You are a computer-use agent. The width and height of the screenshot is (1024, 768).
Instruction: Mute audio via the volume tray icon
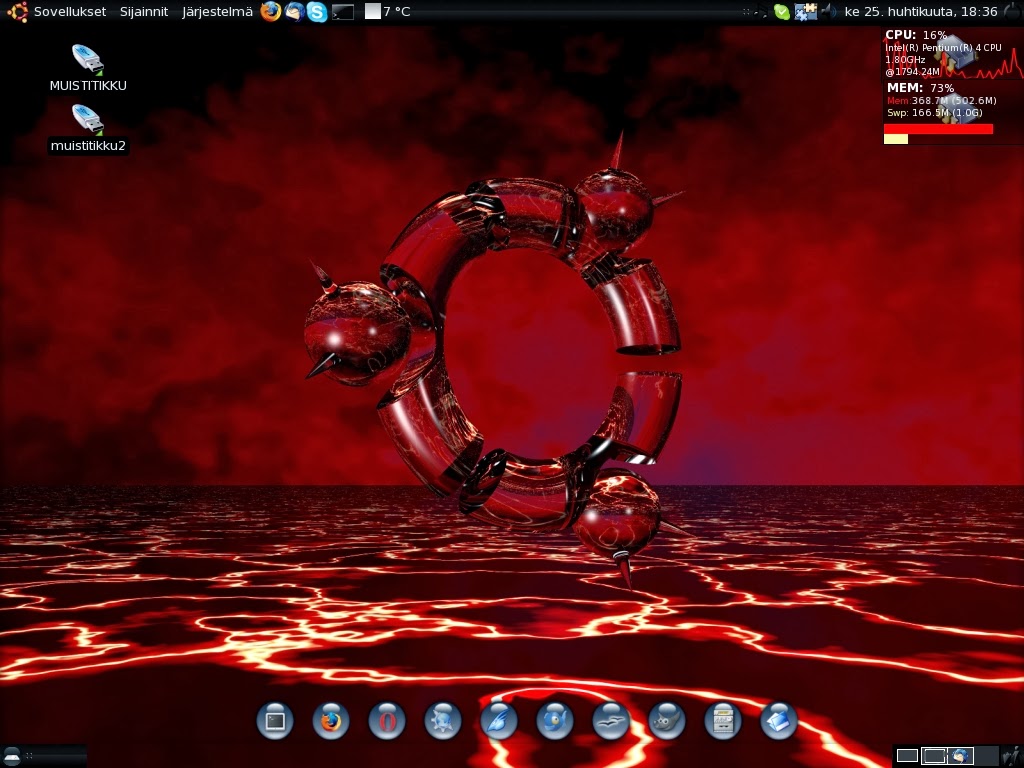pos(827,12)
